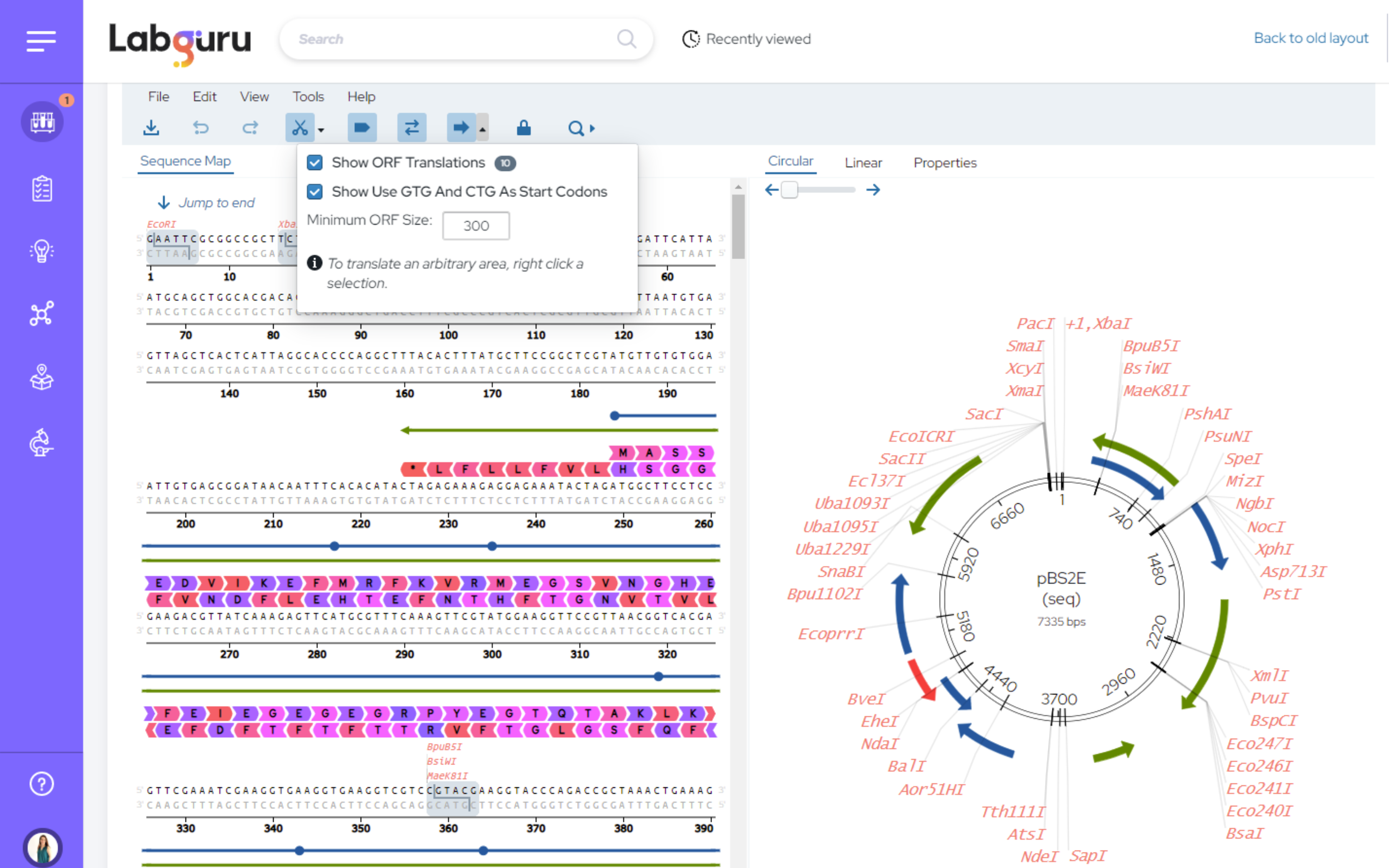Screen dimensions: 1389x868
Task: Select the annotation tag tool
Action: tap(362, 127)
